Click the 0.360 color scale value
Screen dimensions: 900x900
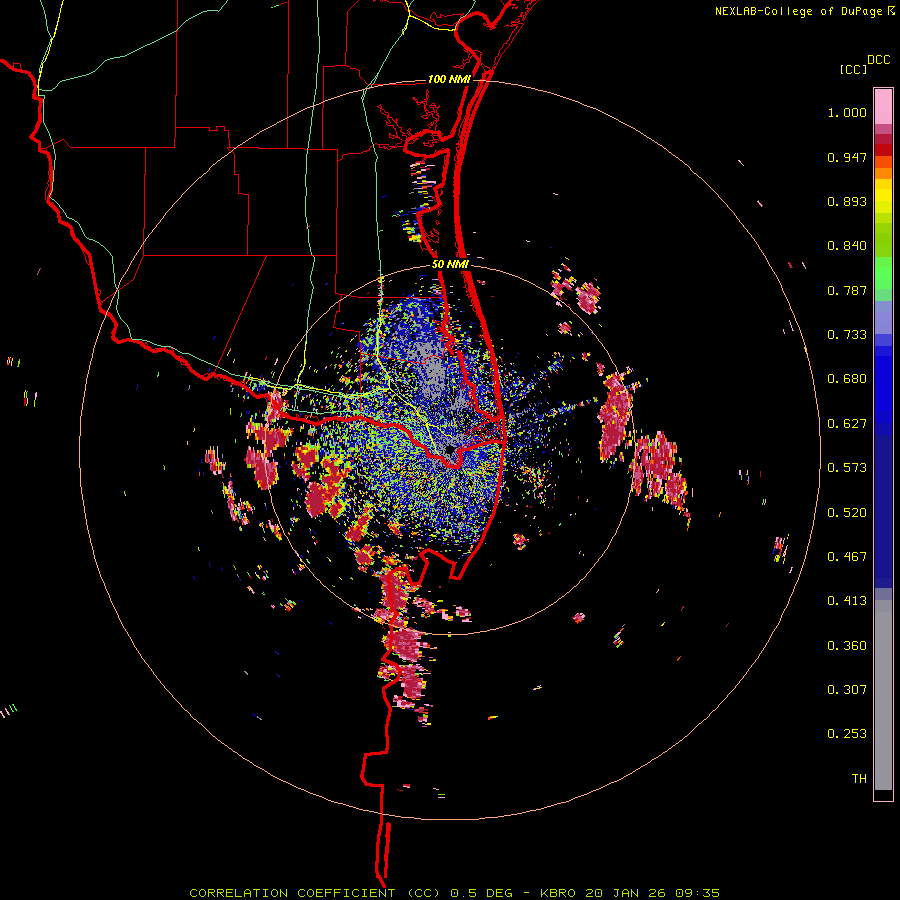[847, 646]
